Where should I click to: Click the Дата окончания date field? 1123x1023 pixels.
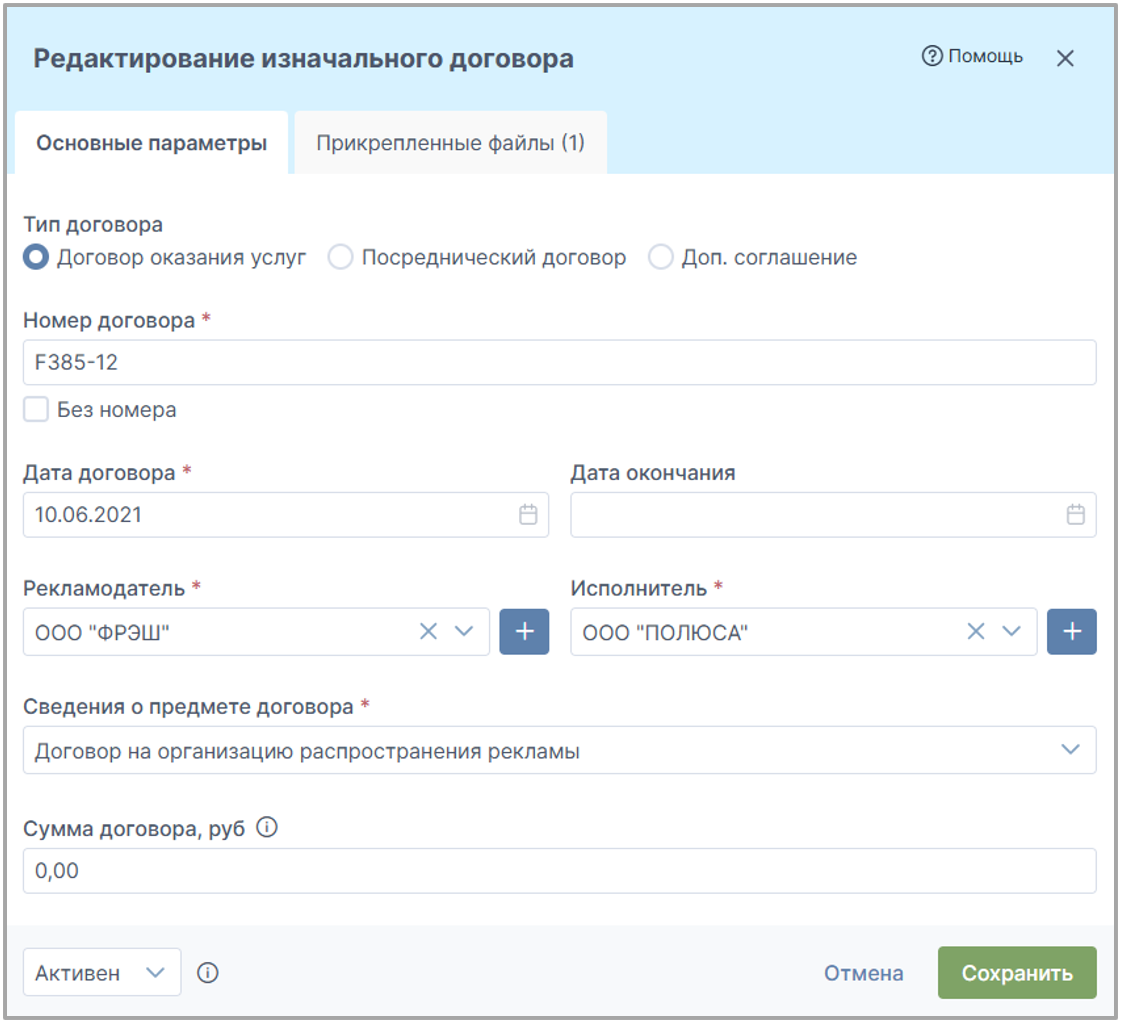[833, 514]
